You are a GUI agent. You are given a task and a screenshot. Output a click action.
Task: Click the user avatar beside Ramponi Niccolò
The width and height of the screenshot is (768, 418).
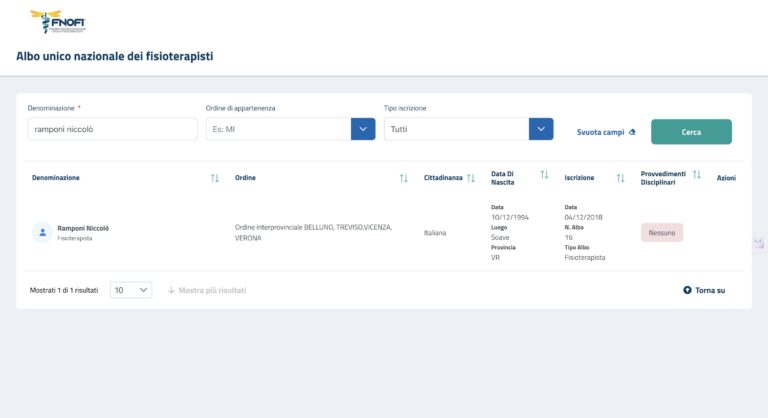[42, 232]
